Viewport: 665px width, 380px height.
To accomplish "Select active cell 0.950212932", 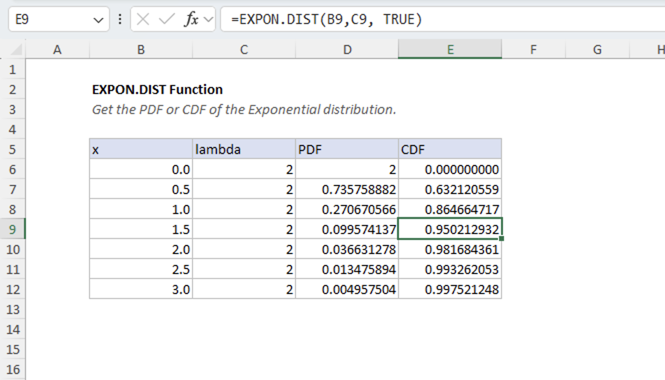I will pyautogui.click(x=450, y=229).
